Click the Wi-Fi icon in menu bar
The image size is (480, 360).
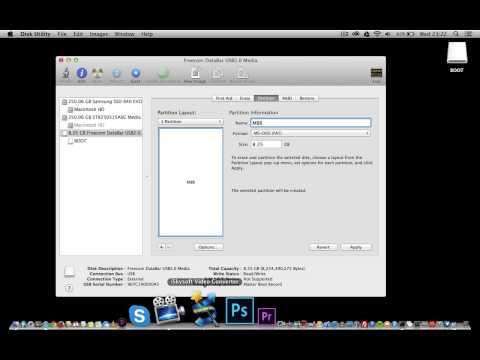377,34
